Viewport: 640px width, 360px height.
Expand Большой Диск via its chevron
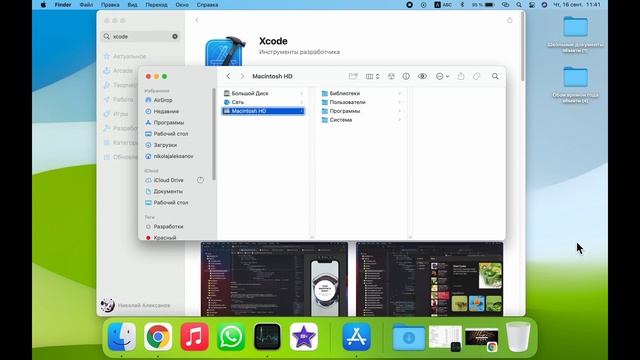302,93
